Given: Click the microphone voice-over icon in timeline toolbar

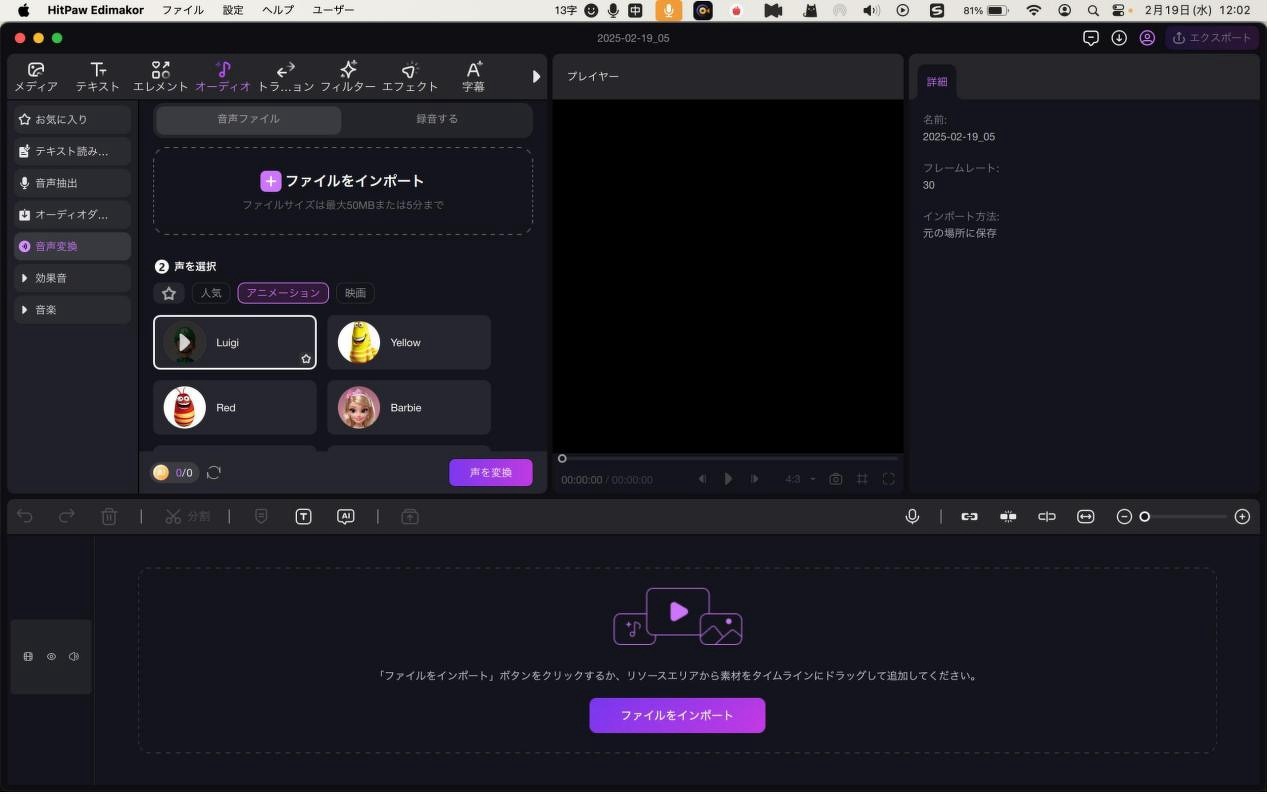Looking at the screenshot, I should point(914,518).
